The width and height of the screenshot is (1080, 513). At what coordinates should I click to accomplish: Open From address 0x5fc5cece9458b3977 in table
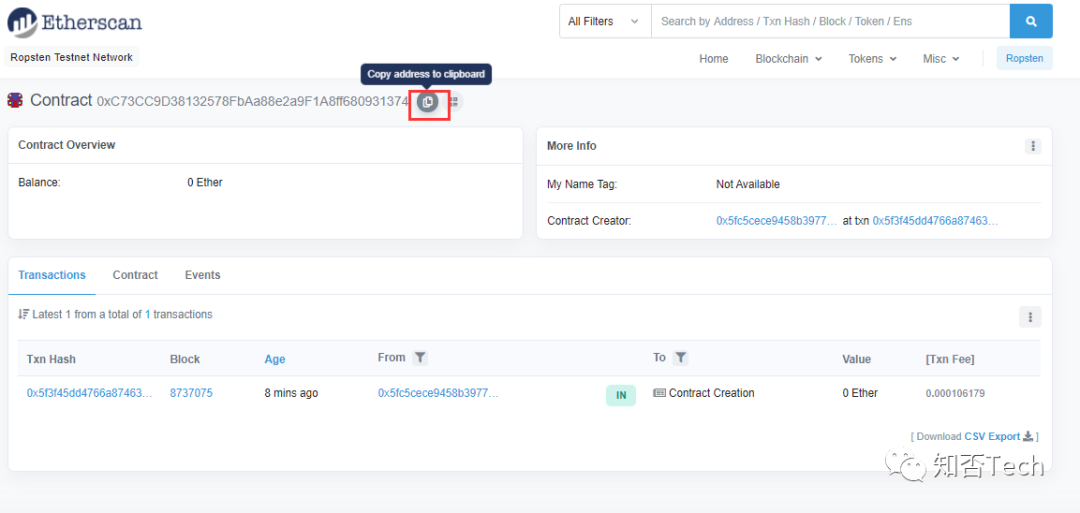pyautogui.click(x=438, y=393)
